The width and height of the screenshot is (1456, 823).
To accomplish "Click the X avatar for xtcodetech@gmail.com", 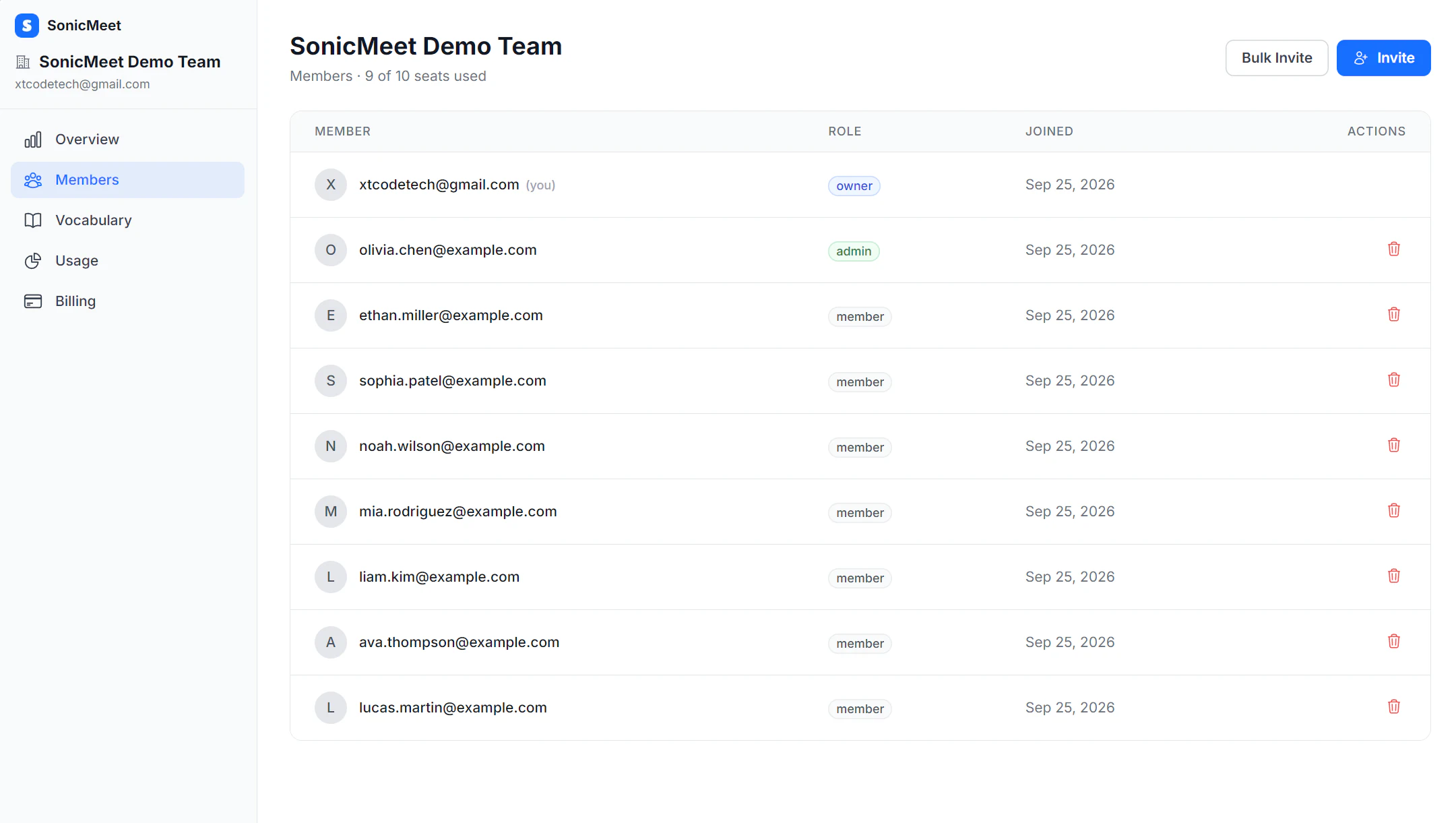I will 331,185.
